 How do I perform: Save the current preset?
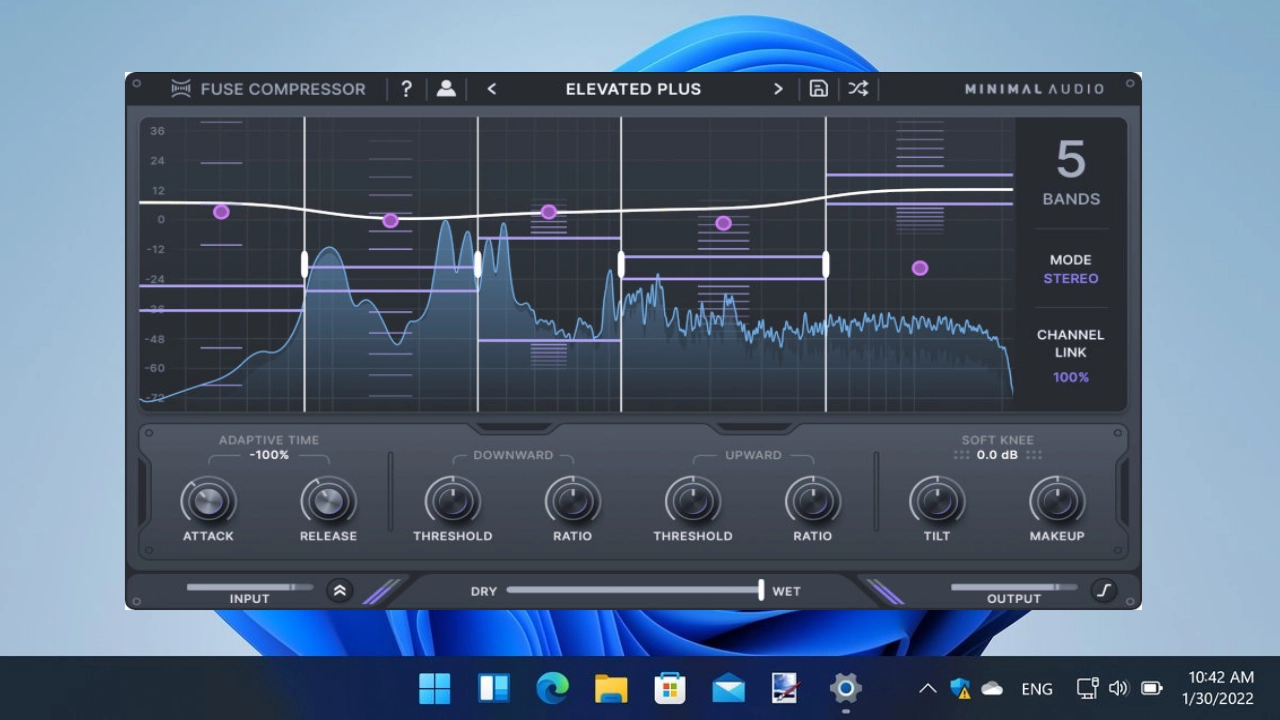(818, 89)
